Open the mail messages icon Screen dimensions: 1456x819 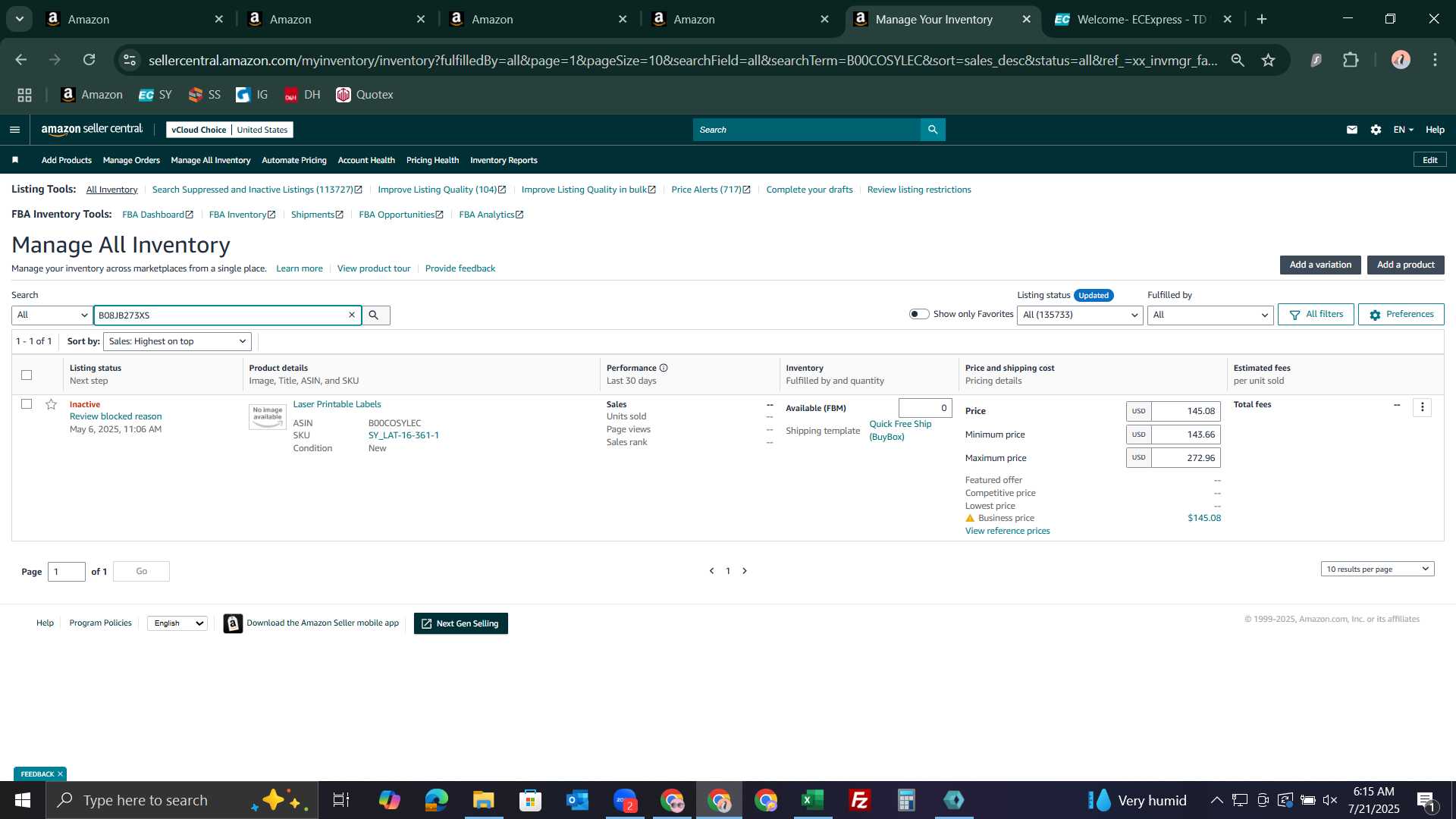pos(1351,130)
